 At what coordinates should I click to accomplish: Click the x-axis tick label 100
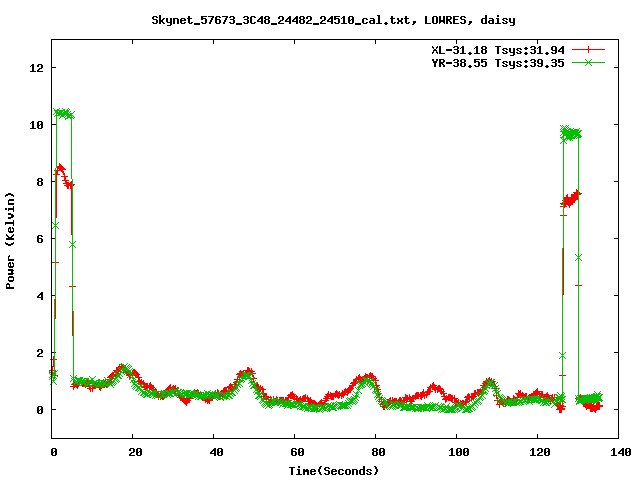click(459, 452)
